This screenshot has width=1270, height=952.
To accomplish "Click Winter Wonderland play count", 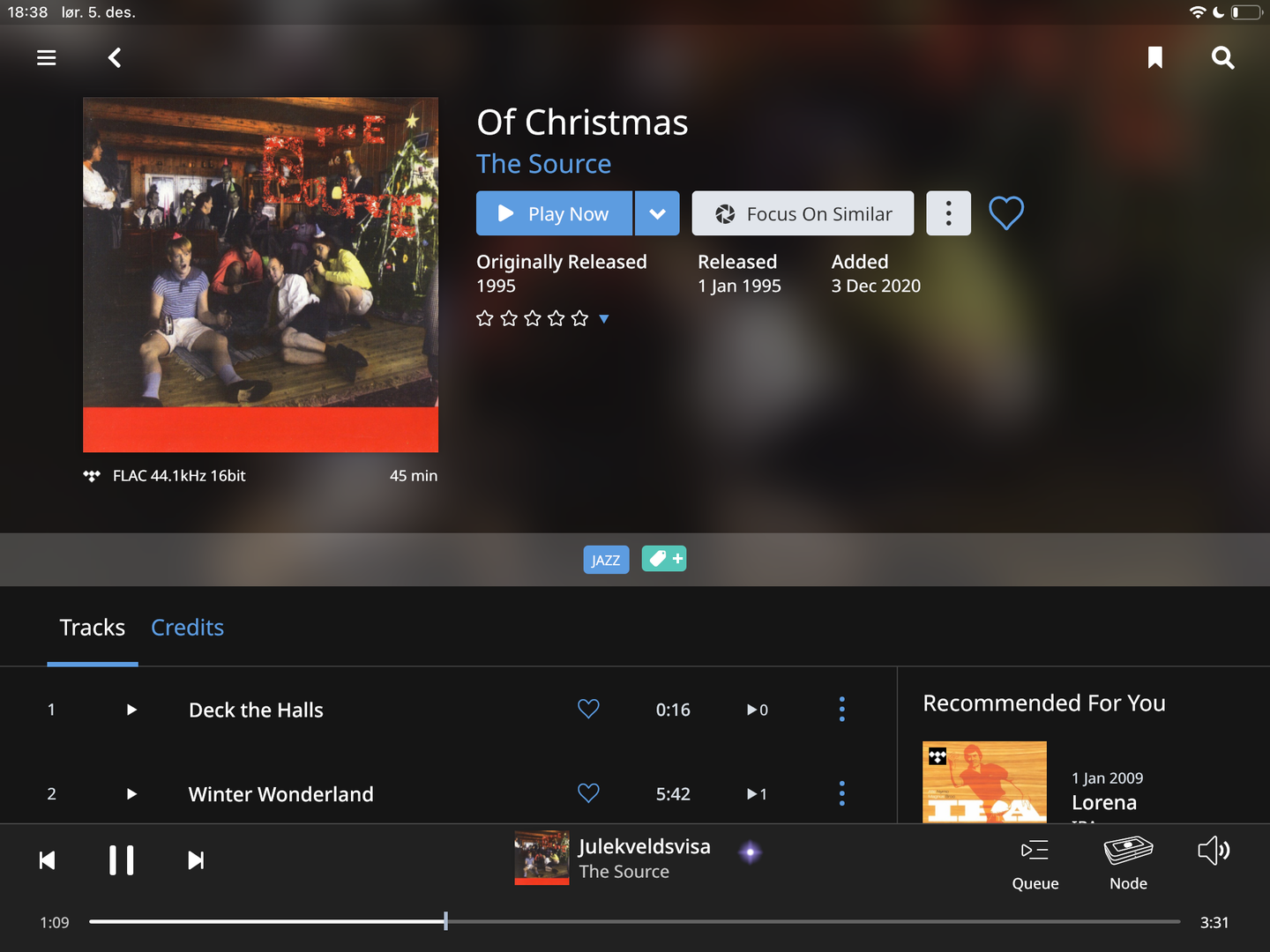I will tap(757, 794).
